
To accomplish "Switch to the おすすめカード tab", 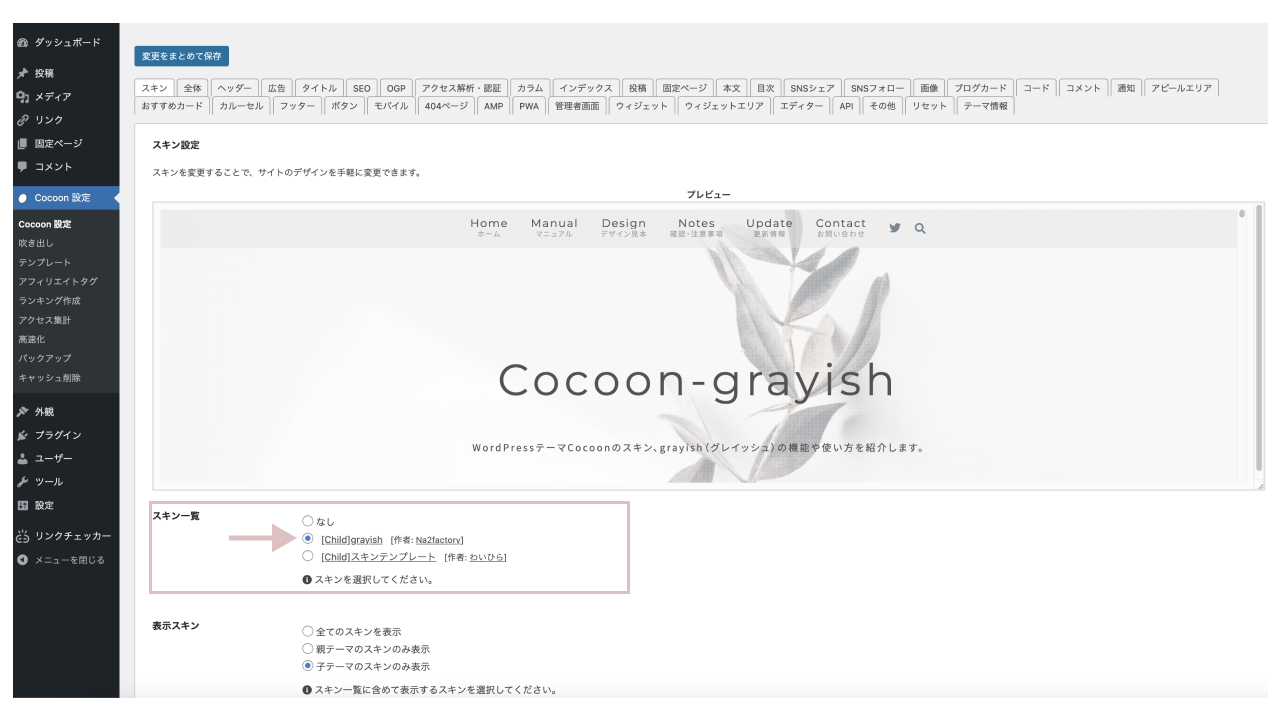I will tap(172, 106).
